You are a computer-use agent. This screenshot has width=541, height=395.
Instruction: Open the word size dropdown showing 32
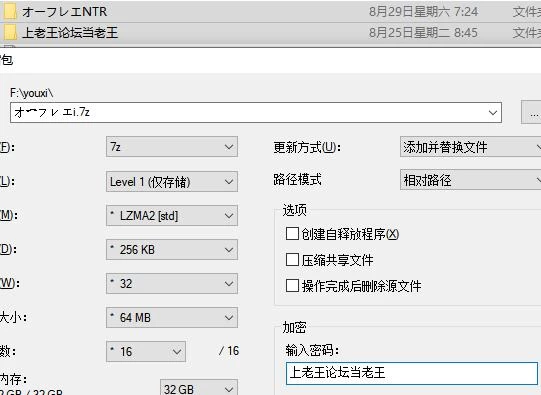coord(172,284)
